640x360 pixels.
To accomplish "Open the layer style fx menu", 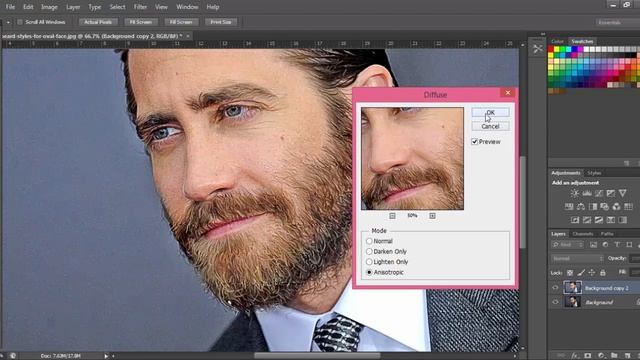I will pos(575,356).
